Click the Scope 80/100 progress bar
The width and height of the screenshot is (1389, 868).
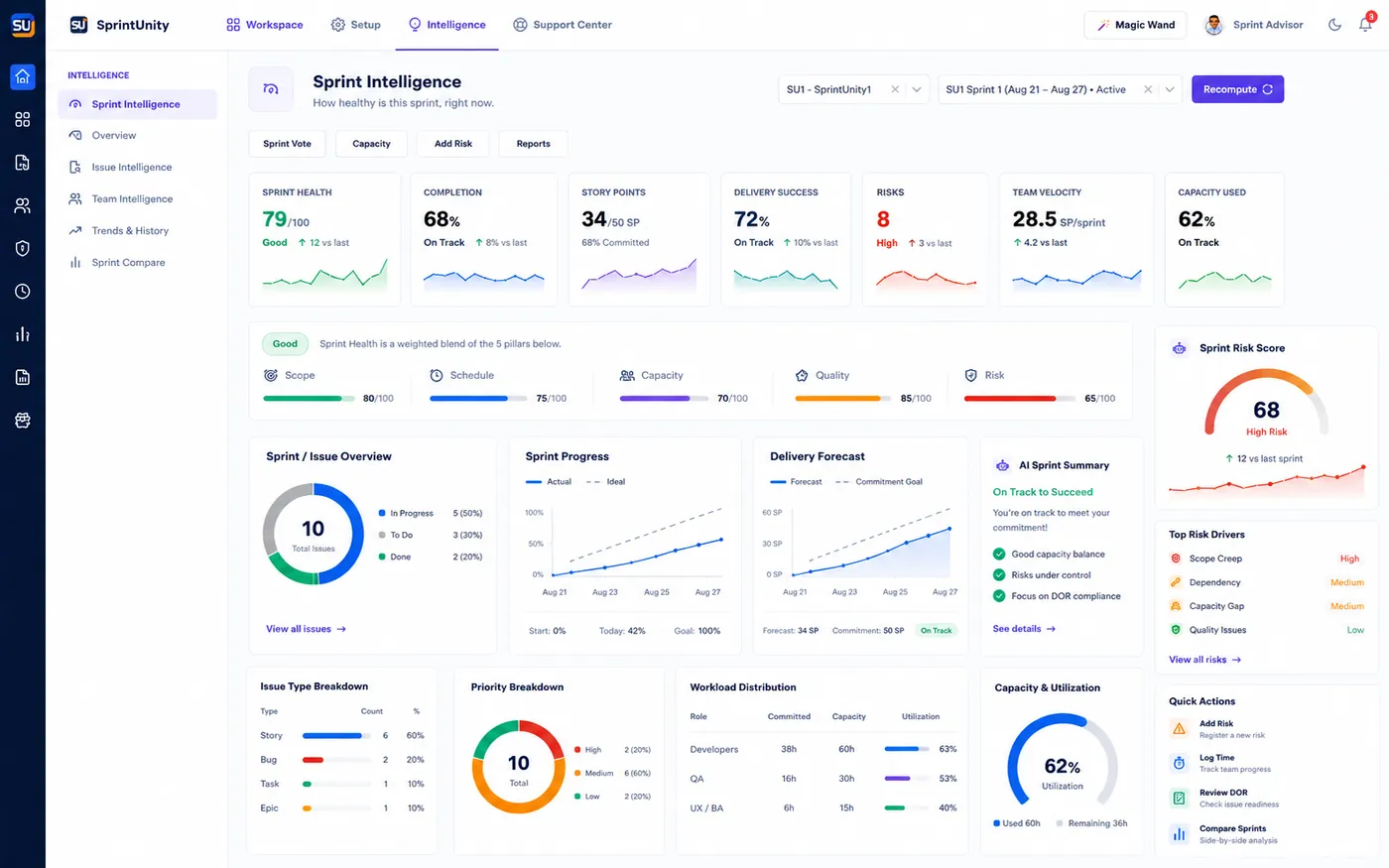pyautogui.click(x=309, y=399)
